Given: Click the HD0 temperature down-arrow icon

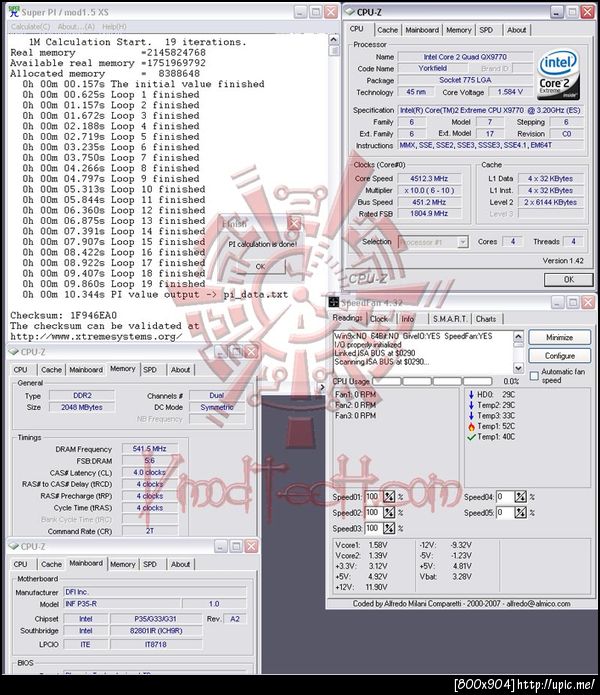Looking at the screenshot, I should [471, 394].
